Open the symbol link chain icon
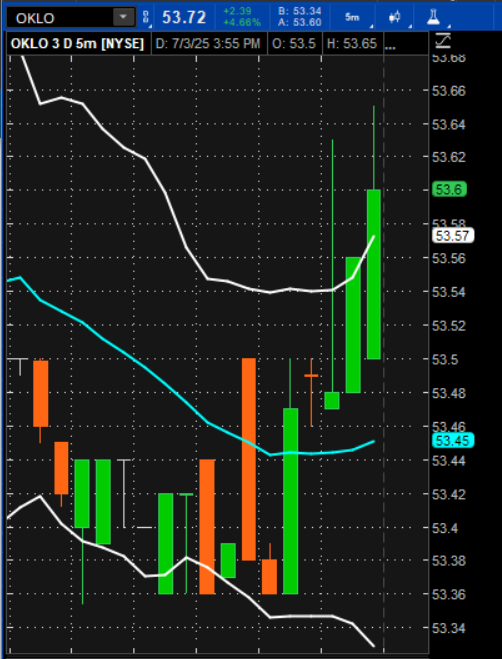The width and height of the screenshot is (502, 659). [x=146, y=17]
